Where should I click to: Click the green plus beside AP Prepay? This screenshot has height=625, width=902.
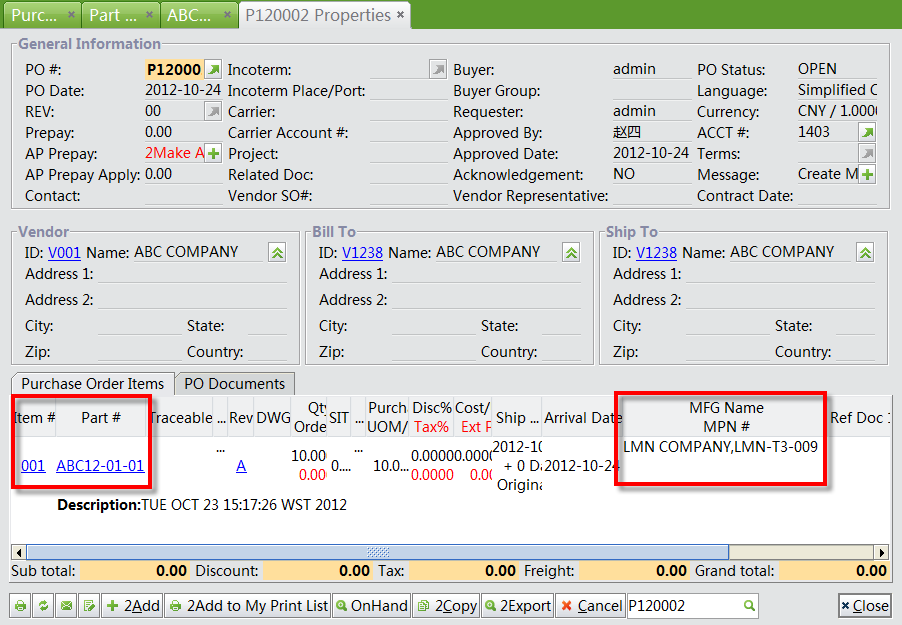click(x=211, y=153)
